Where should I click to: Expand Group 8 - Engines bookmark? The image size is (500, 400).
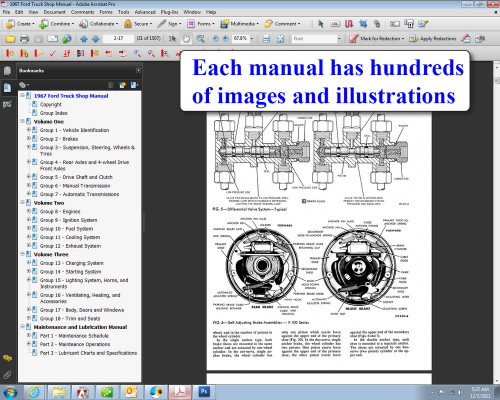[29, 211]
